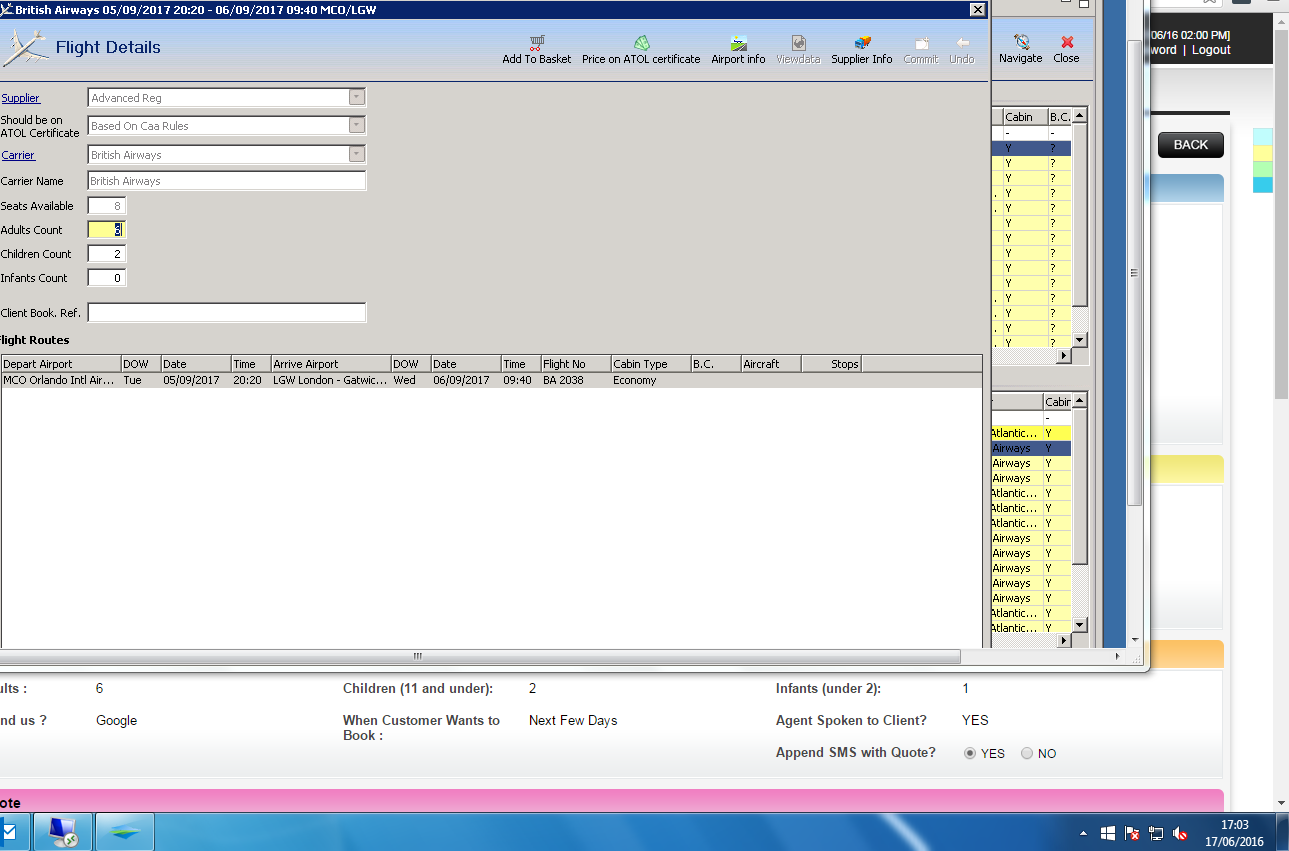Click the Aircraft column header
This screenshot has height=851, width=1289.
click(771, 364)
